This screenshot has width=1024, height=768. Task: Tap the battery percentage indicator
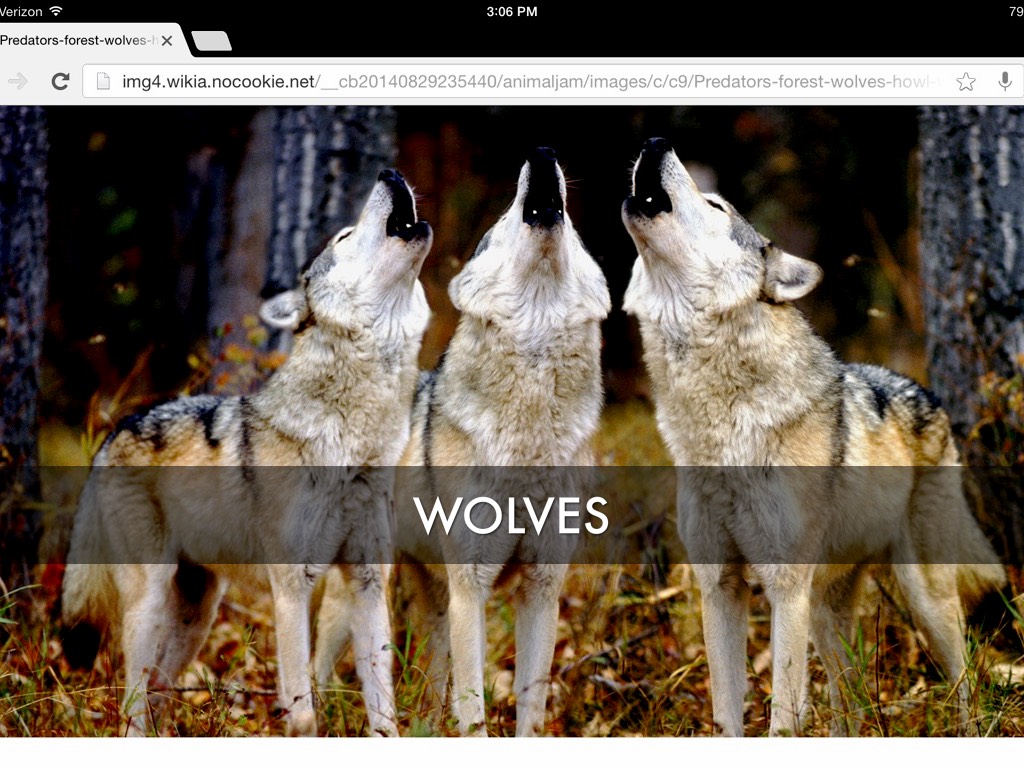coord(1014,11)
